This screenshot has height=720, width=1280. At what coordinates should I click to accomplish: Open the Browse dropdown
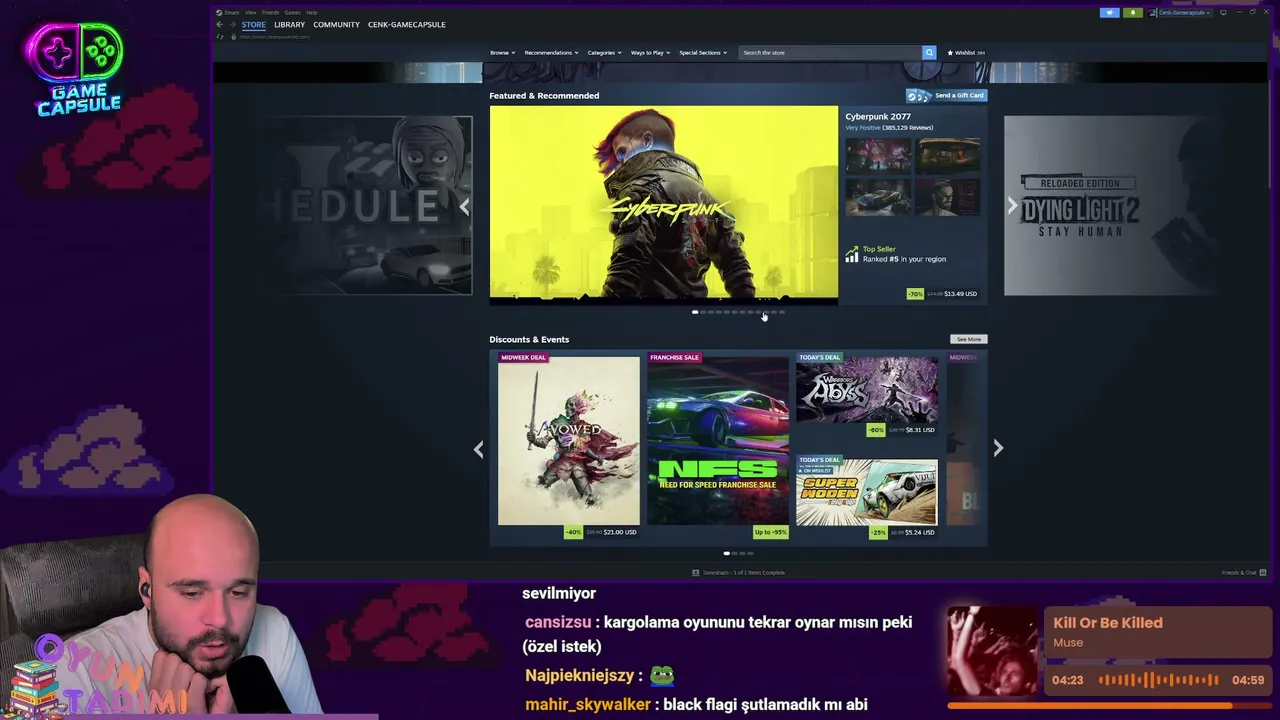[502, 52]
